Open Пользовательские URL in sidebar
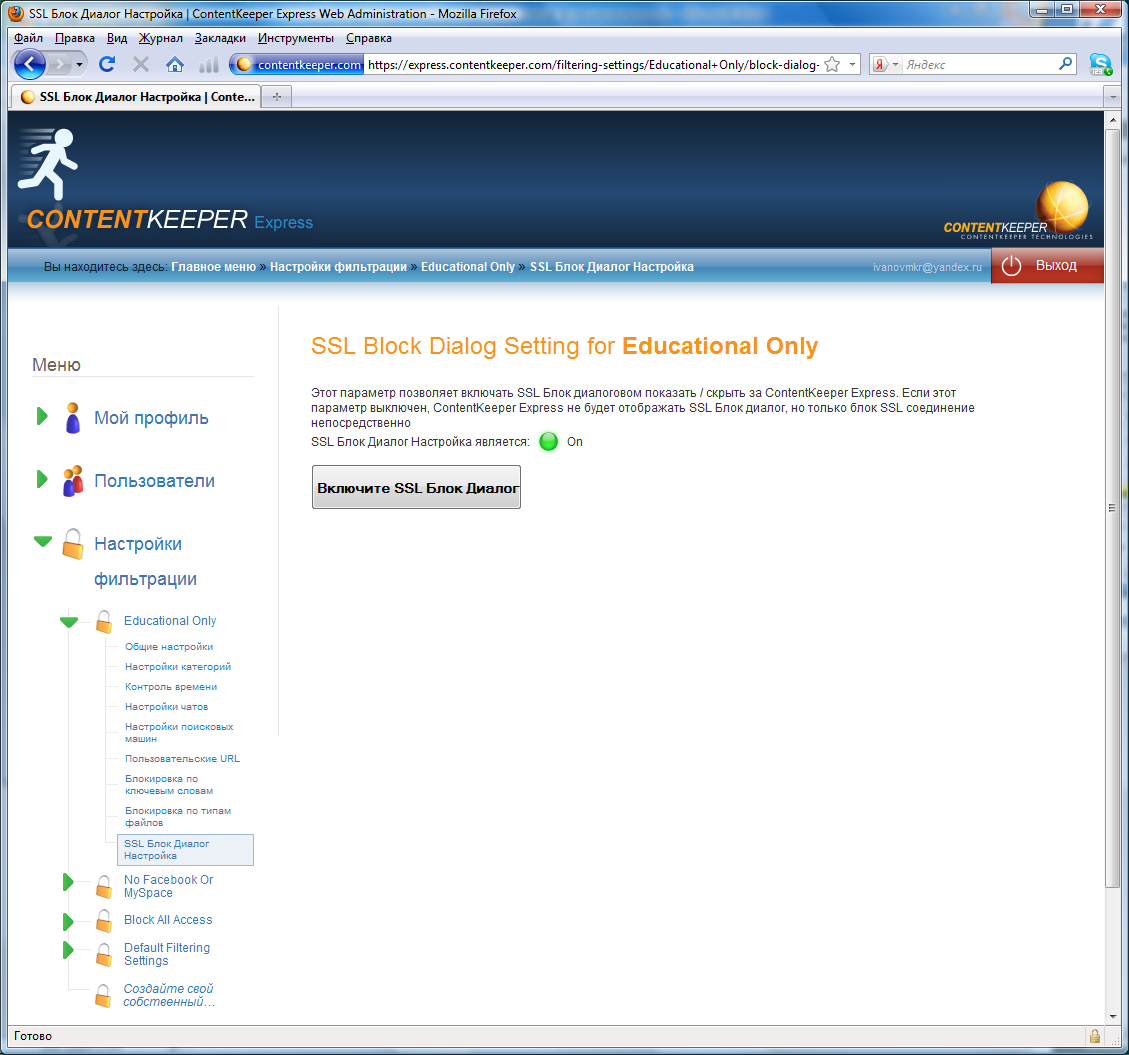 (182, 759)
